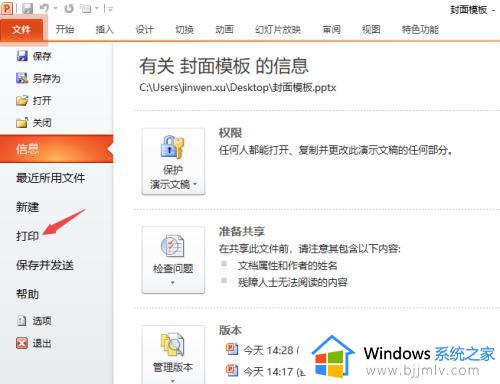Click the 另存为 icon in sidebar
Screen dimensions: 500x384
tap(22, 78)
